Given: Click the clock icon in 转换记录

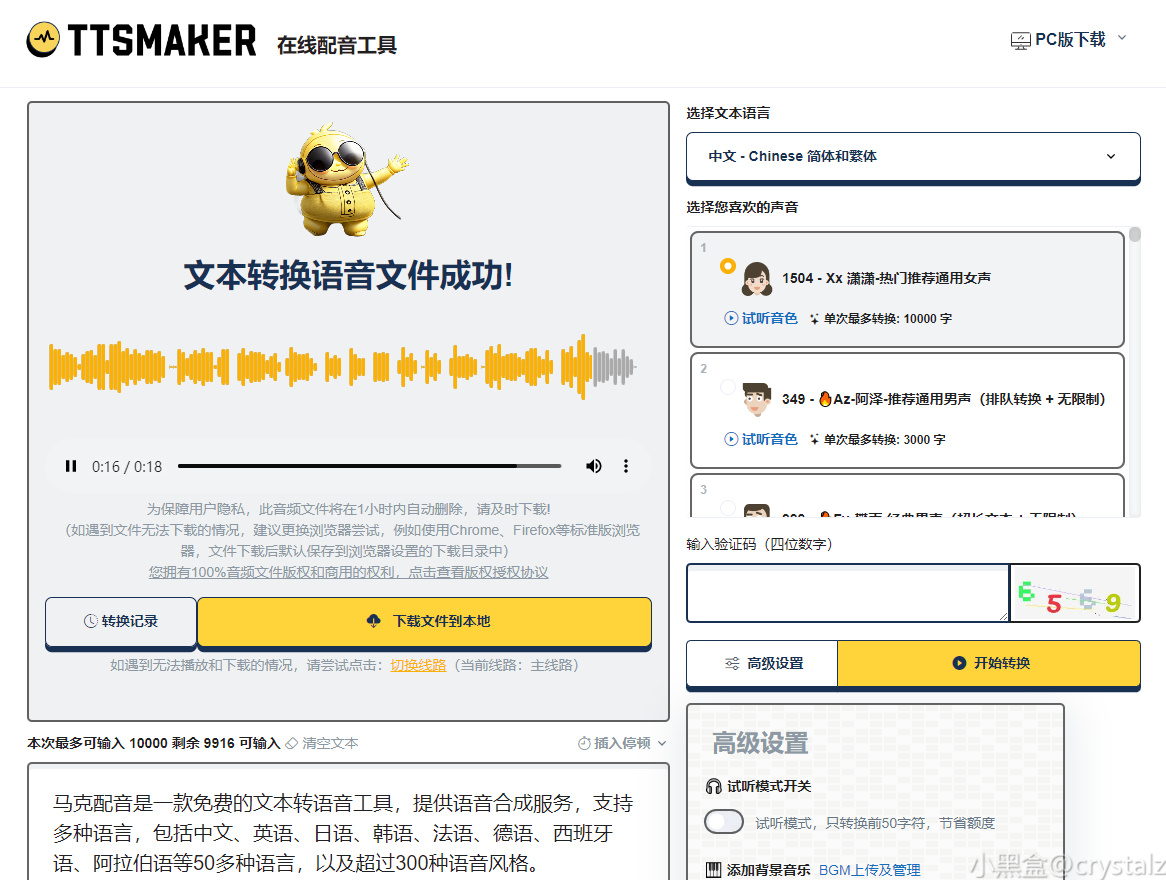Looking at the screenshot, I should (x=91, y=621).
